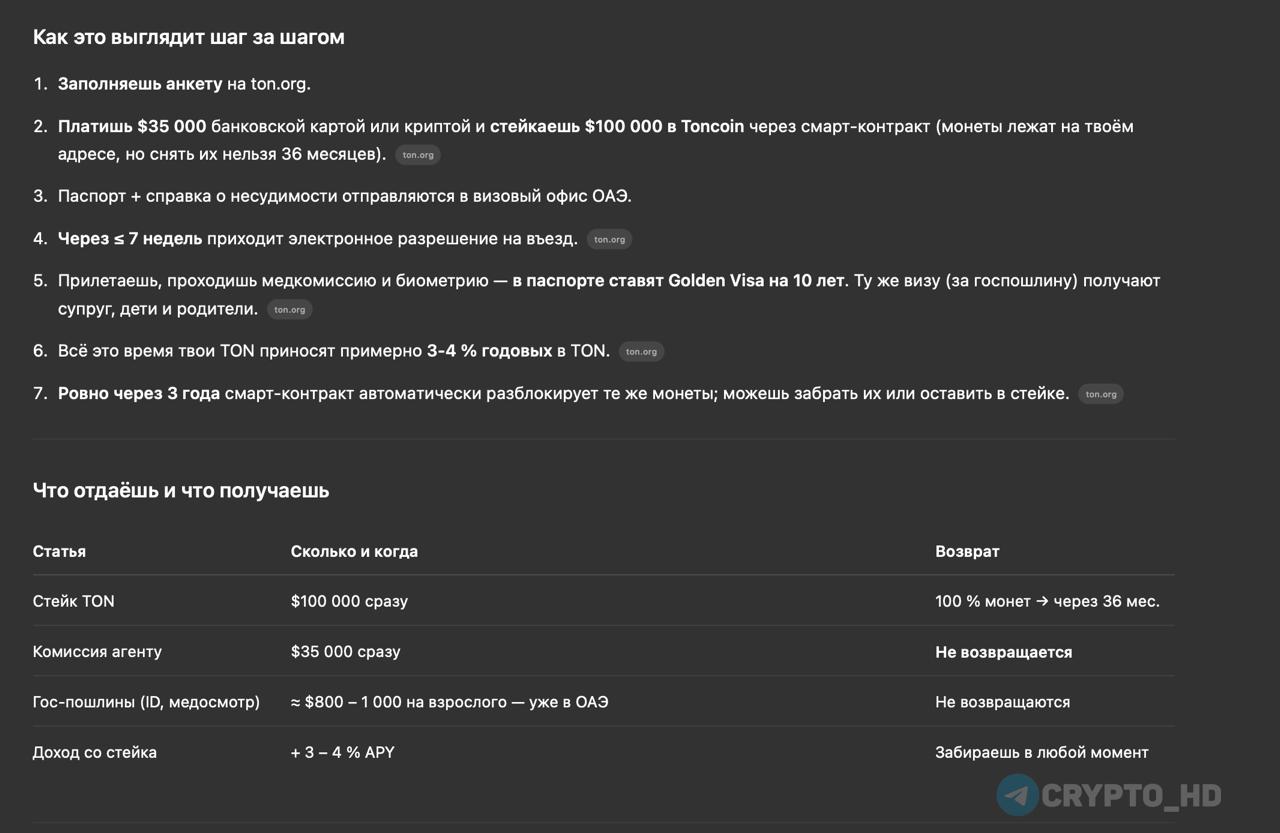
Task: Click the CRYPTO_HD watermark text
Action: [1132, 796]
